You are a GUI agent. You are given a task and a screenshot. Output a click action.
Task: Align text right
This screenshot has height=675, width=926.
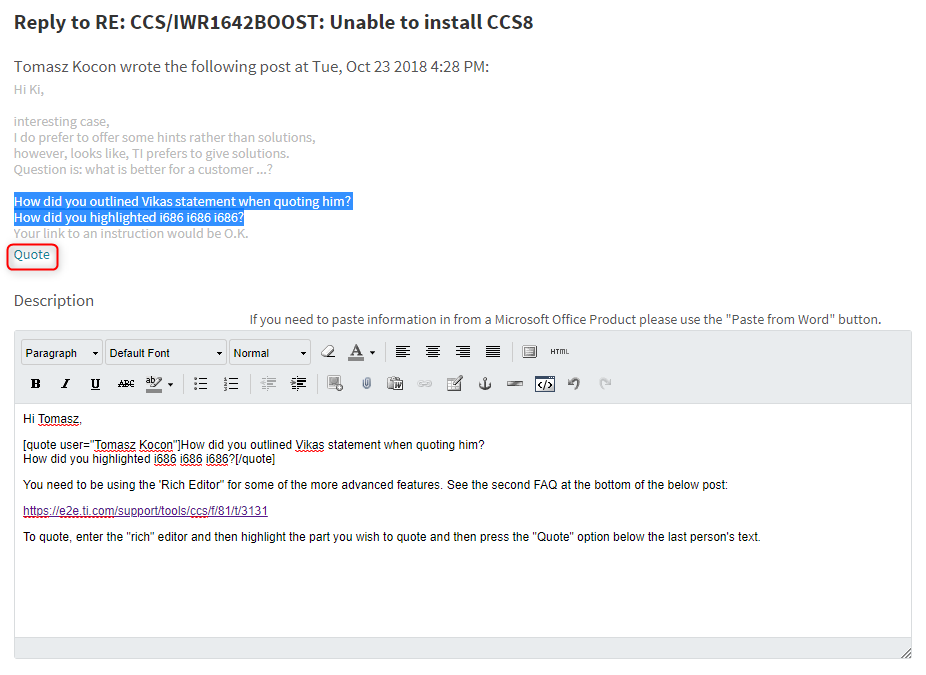[463, 352]
